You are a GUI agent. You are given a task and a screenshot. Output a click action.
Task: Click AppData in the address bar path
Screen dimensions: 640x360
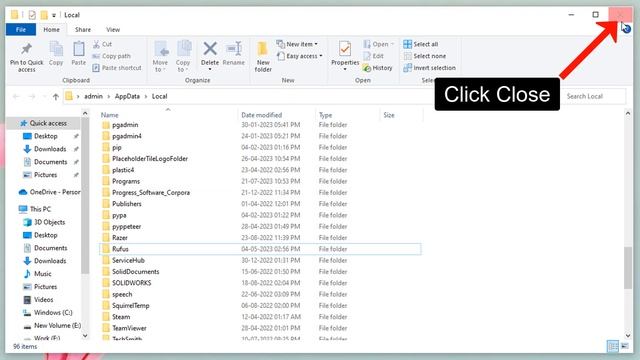(127, 96)
